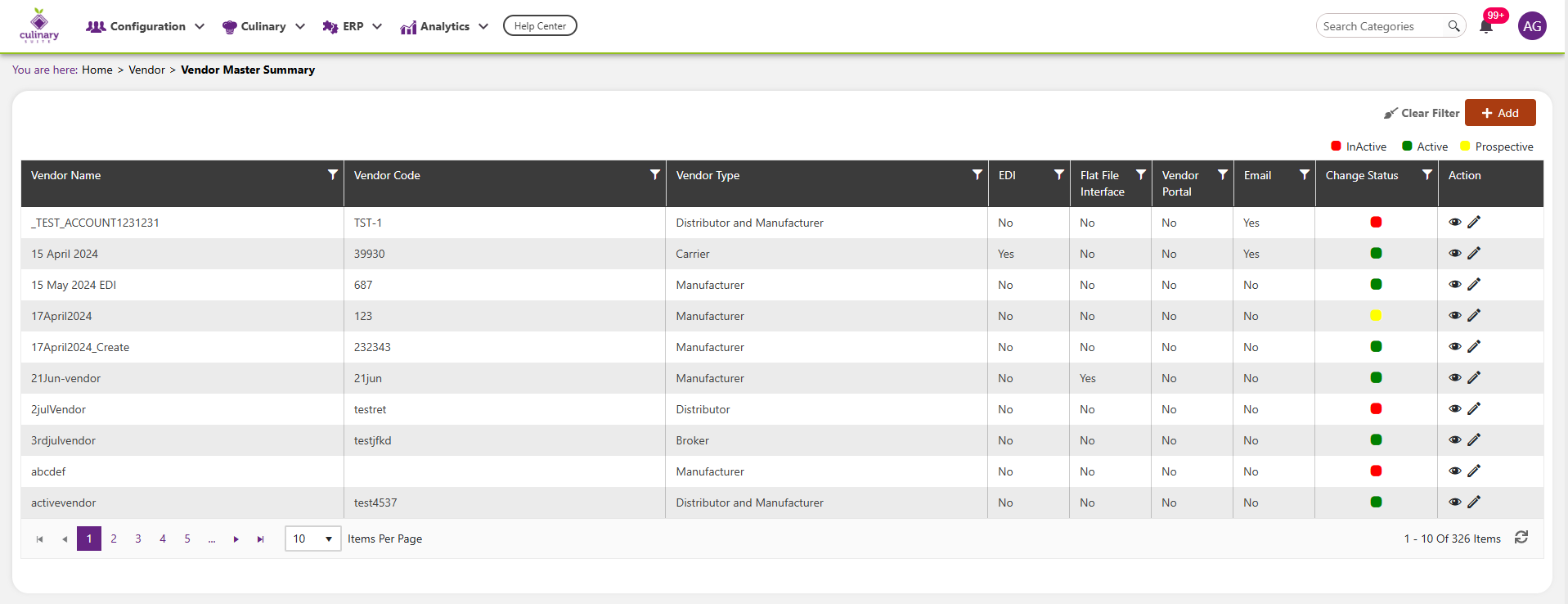This screenshot has width=1568, height=604.
Task: Change status of 2julVendor red dot
Action: (1376, 408)
